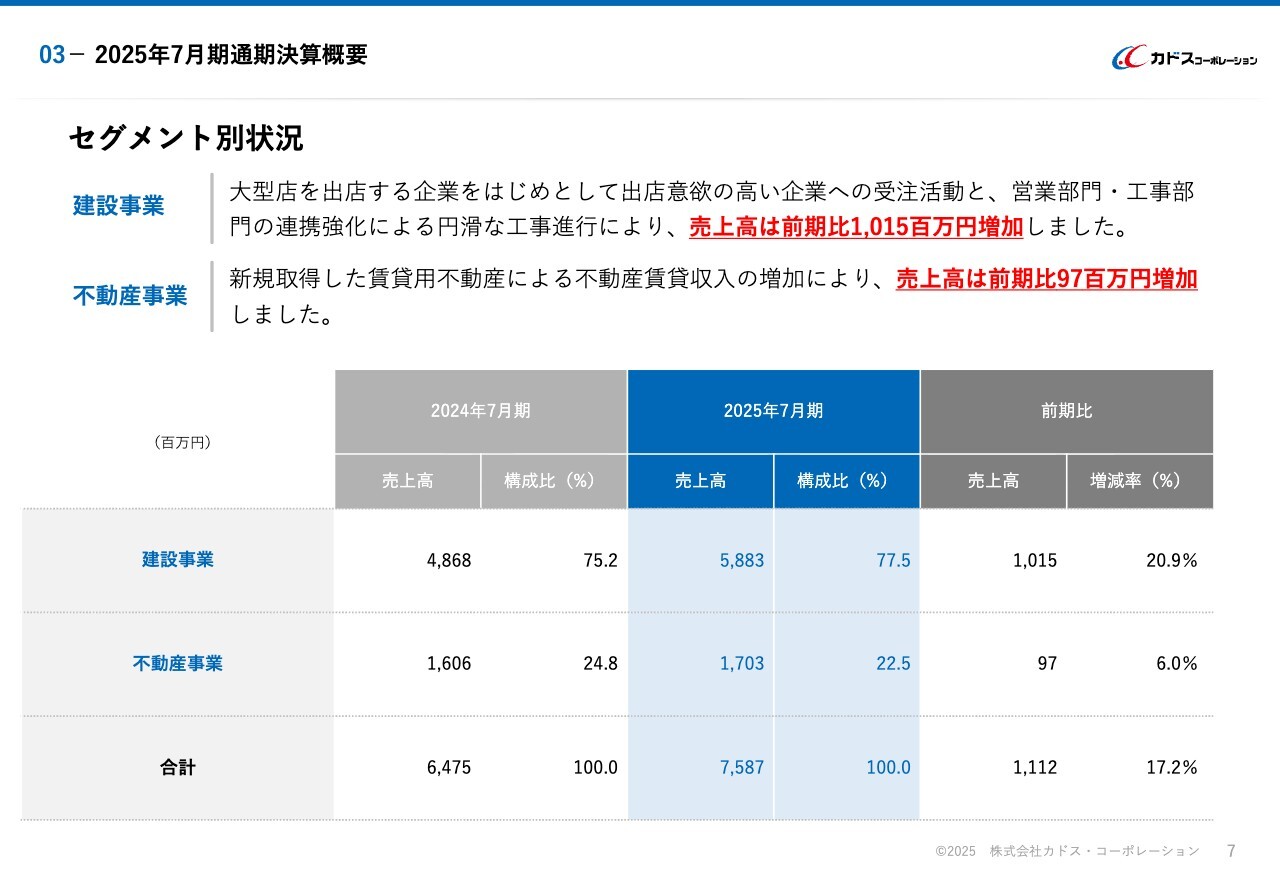Click the 2024 total composition '100.0'

596,768
